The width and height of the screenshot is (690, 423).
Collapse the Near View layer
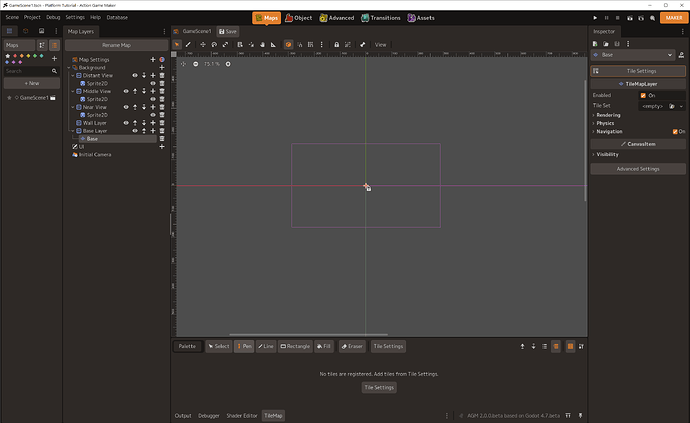(x=73, y=107)
